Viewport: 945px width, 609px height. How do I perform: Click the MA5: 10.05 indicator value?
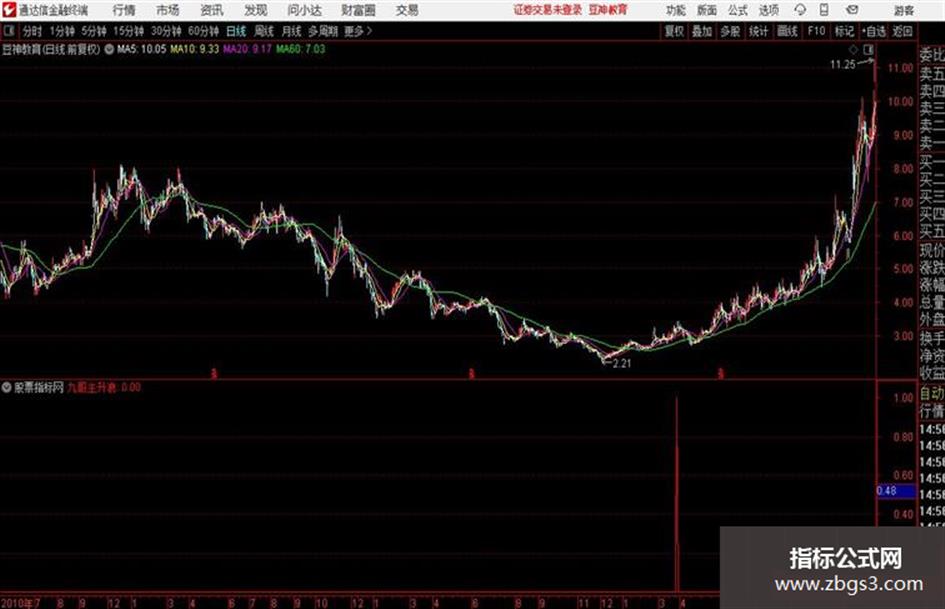pyautogui.click(x=141, y=49)
